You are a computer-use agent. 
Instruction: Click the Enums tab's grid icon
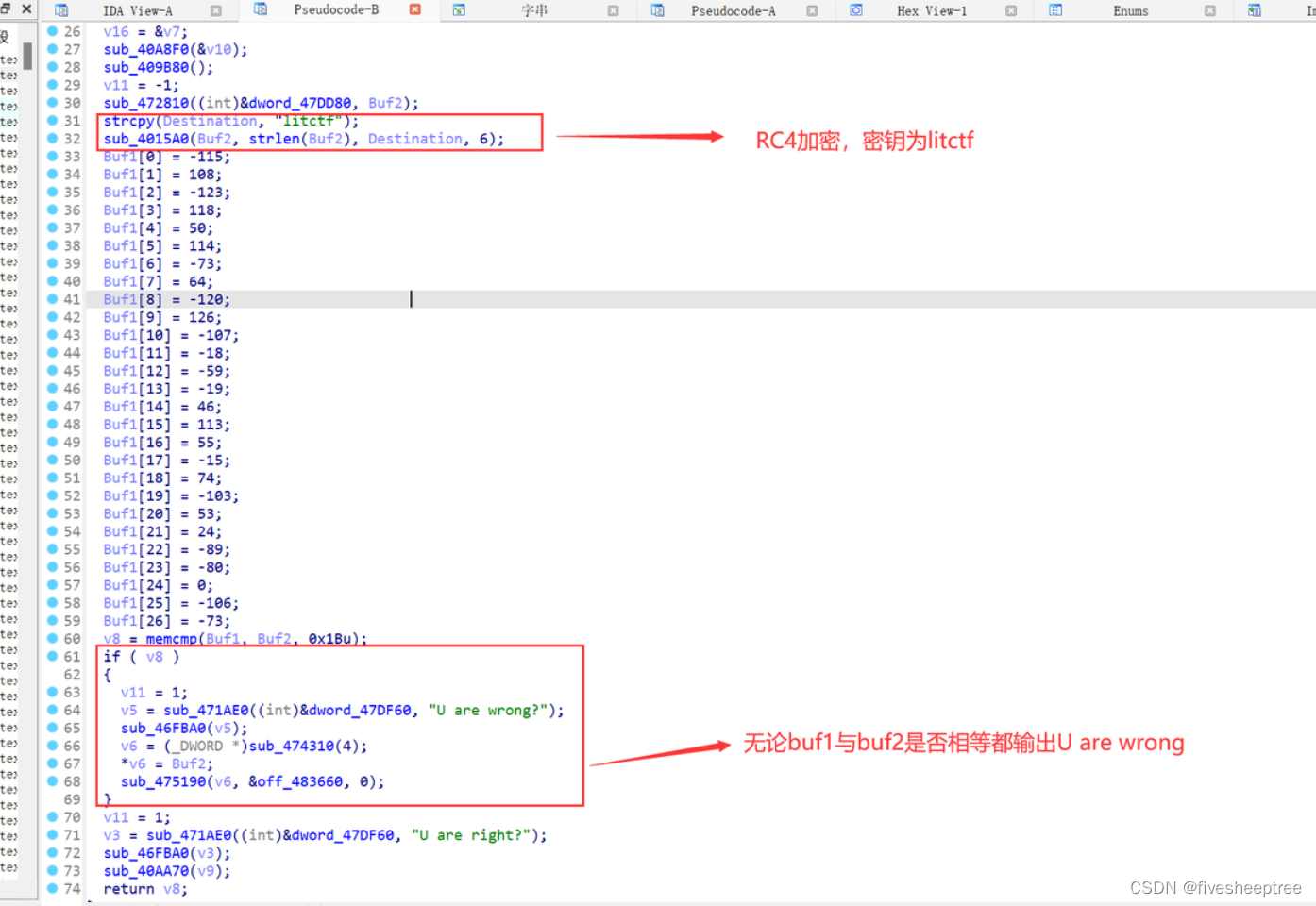tap(1054, 9)
